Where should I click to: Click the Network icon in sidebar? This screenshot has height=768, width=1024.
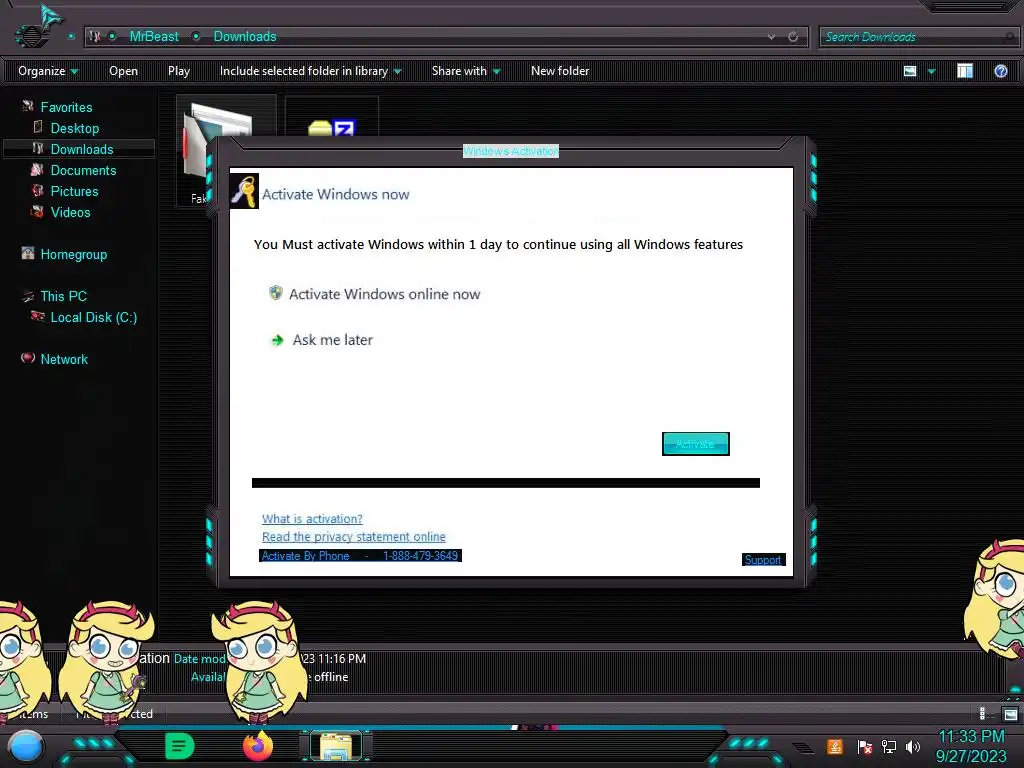click(27, 358)
